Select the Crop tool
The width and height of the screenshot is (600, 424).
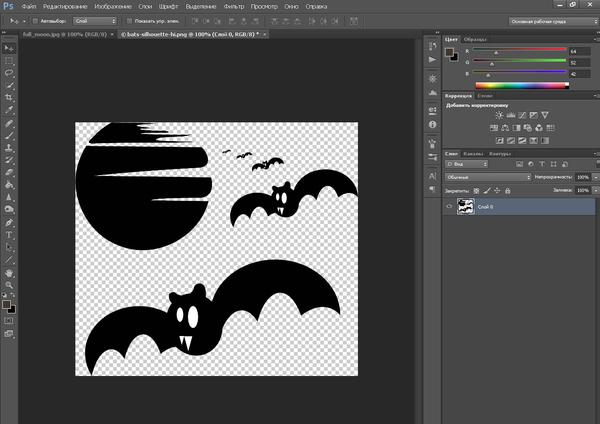point(9,99)
